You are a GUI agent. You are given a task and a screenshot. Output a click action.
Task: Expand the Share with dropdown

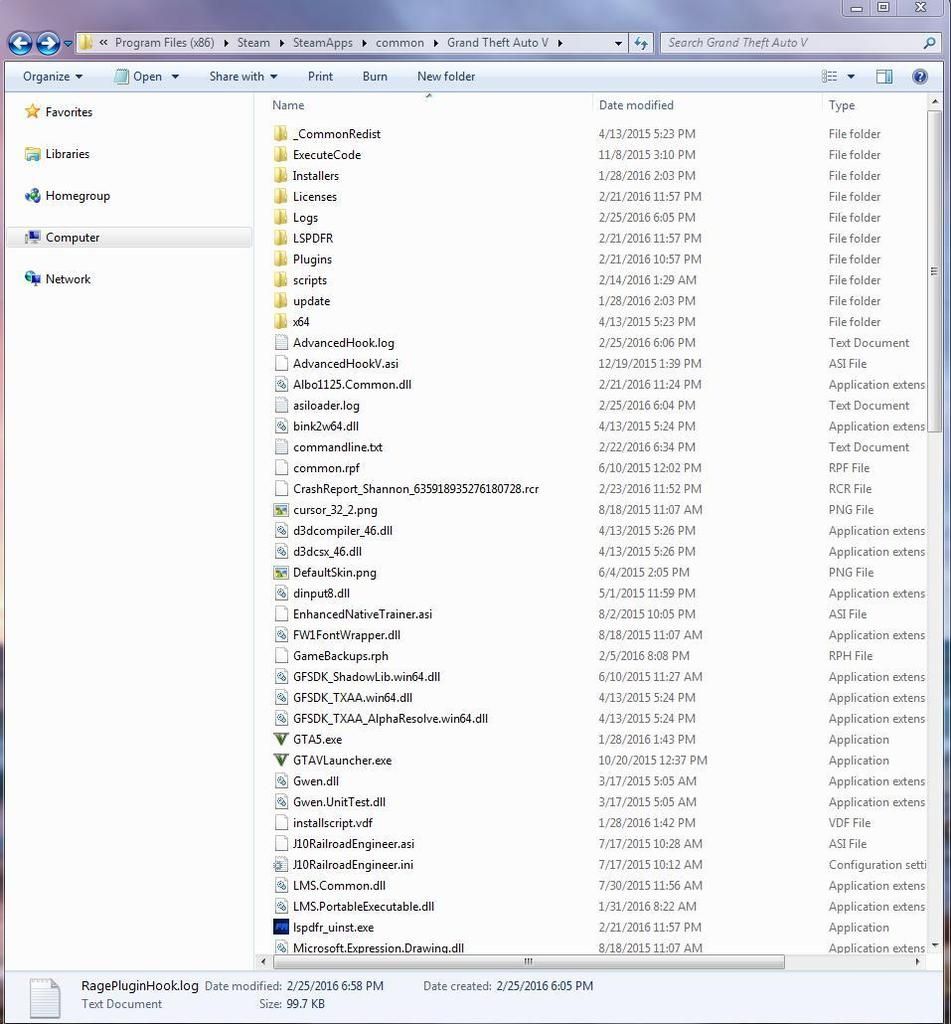pyautogui.click(x=243, y=76)
